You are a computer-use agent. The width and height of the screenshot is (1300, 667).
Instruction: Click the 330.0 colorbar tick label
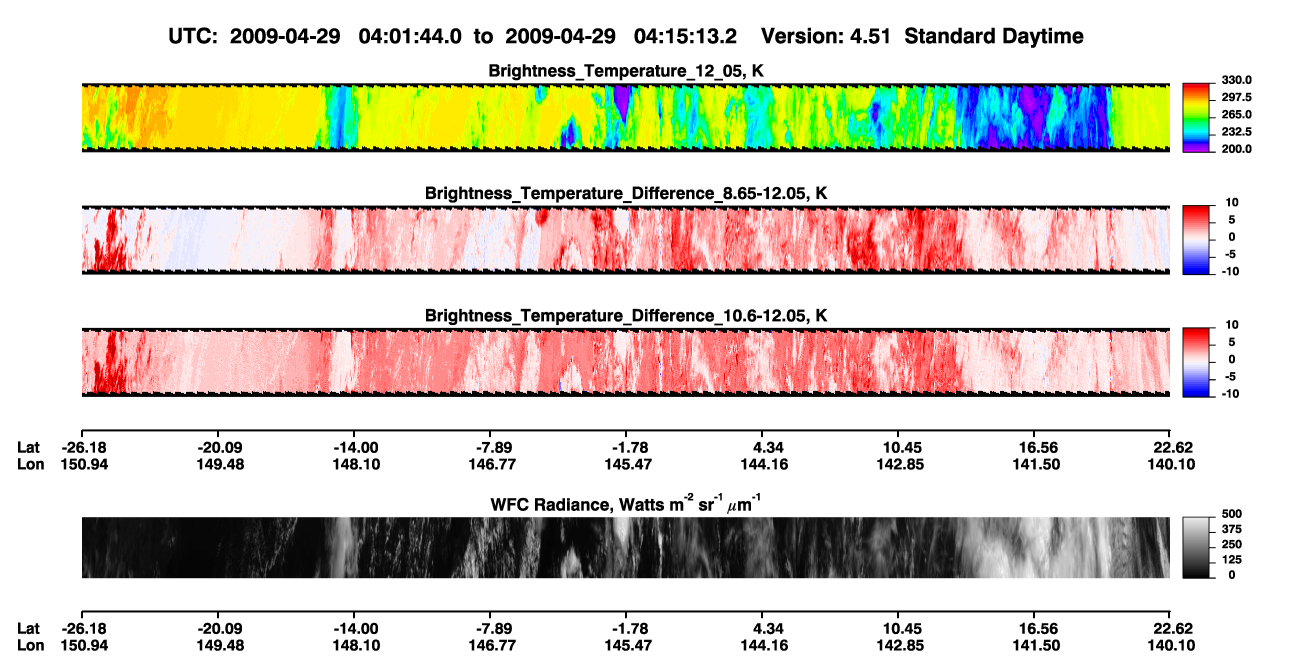(x=1236, y=81)
